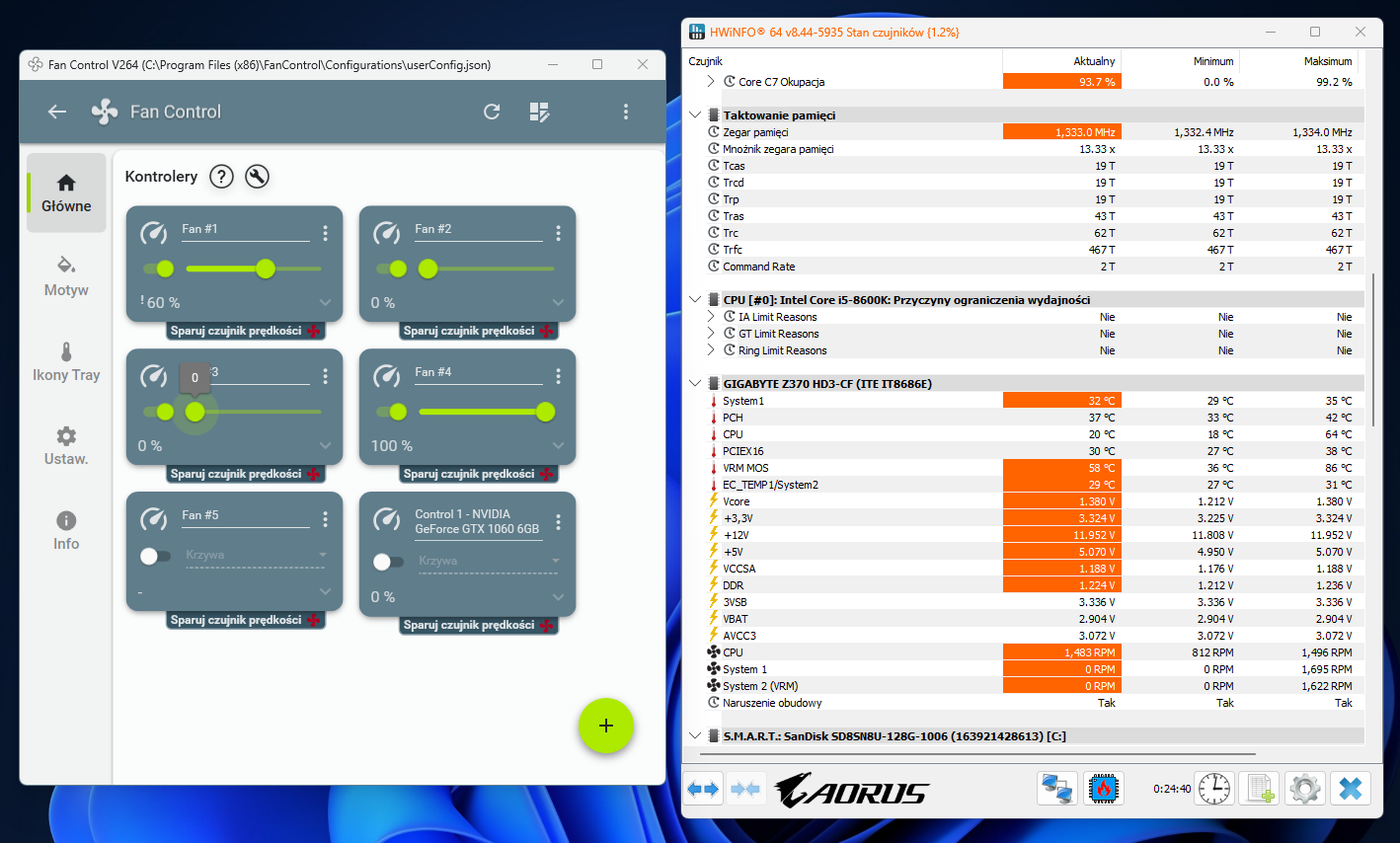Select the Główne sidebar tab

coord(66,192)
